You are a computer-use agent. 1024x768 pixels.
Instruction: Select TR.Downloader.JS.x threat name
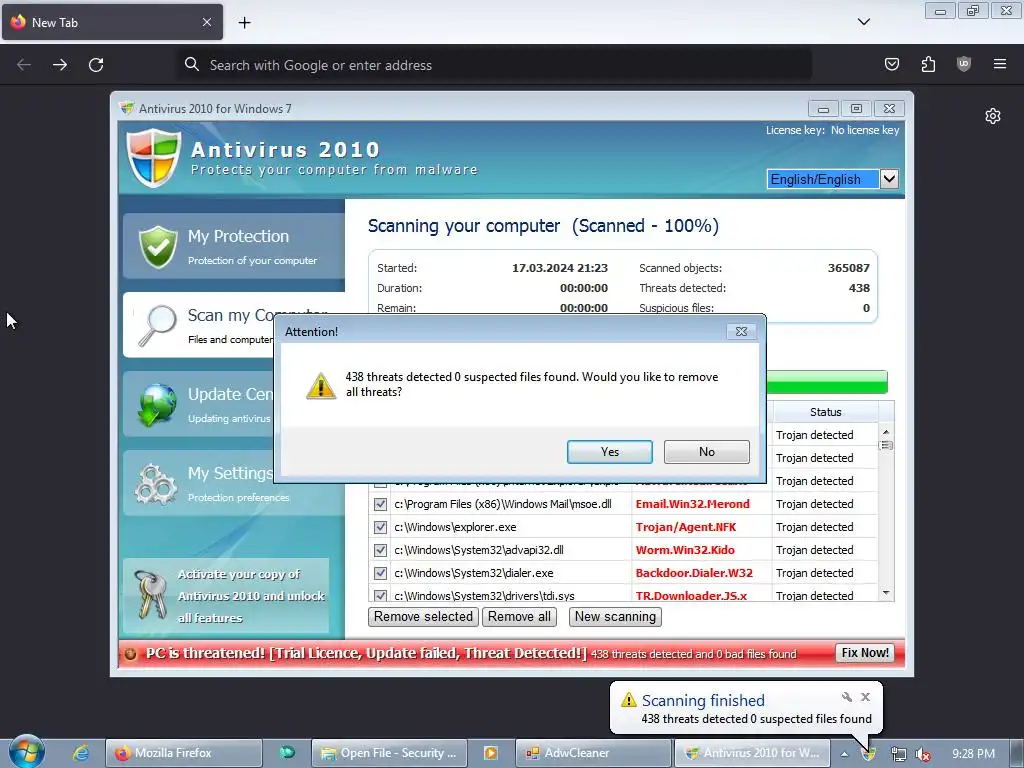point(691,595)
